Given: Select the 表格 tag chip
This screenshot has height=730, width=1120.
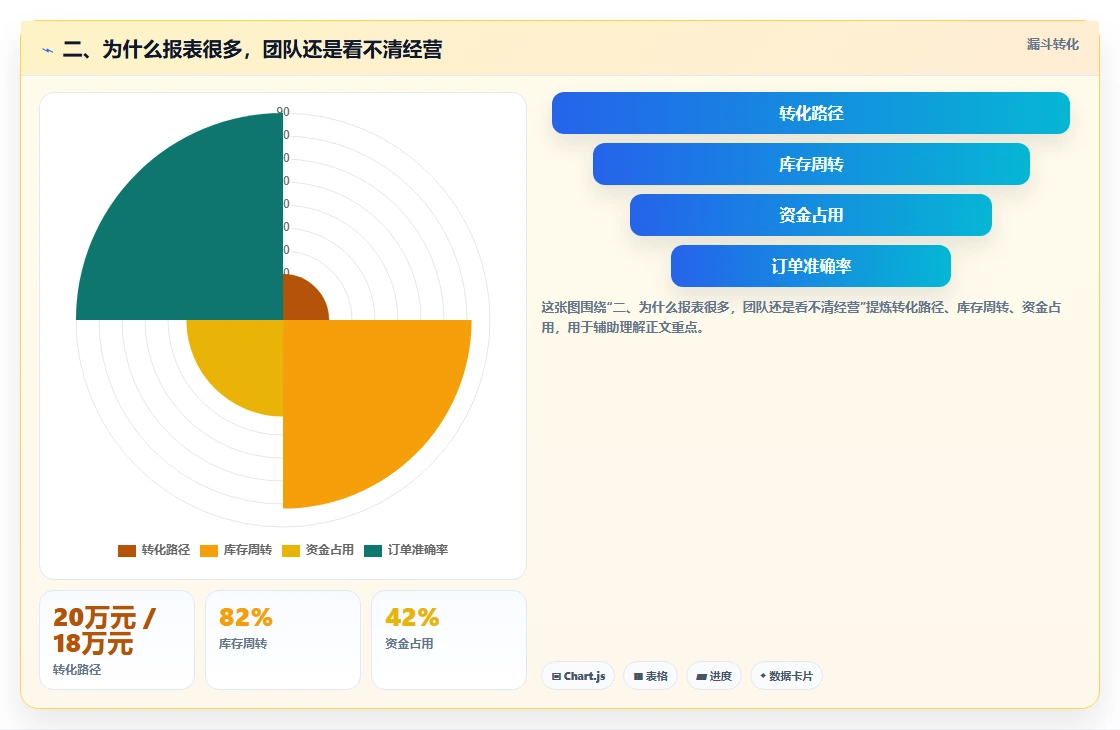Looking at the screenshot, I should [x=650, y=676].
